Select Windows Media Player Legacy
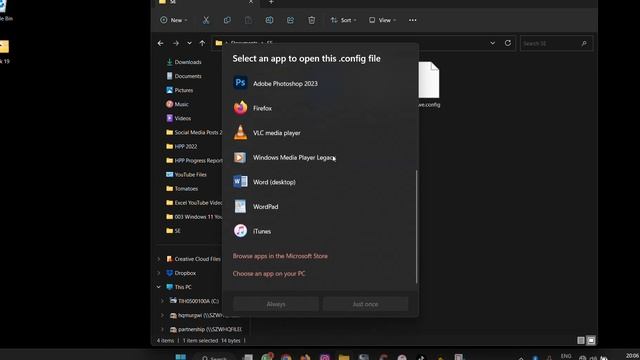Image resolution: width=640 pixels, height=360 pixels. (x=320, y=158)
